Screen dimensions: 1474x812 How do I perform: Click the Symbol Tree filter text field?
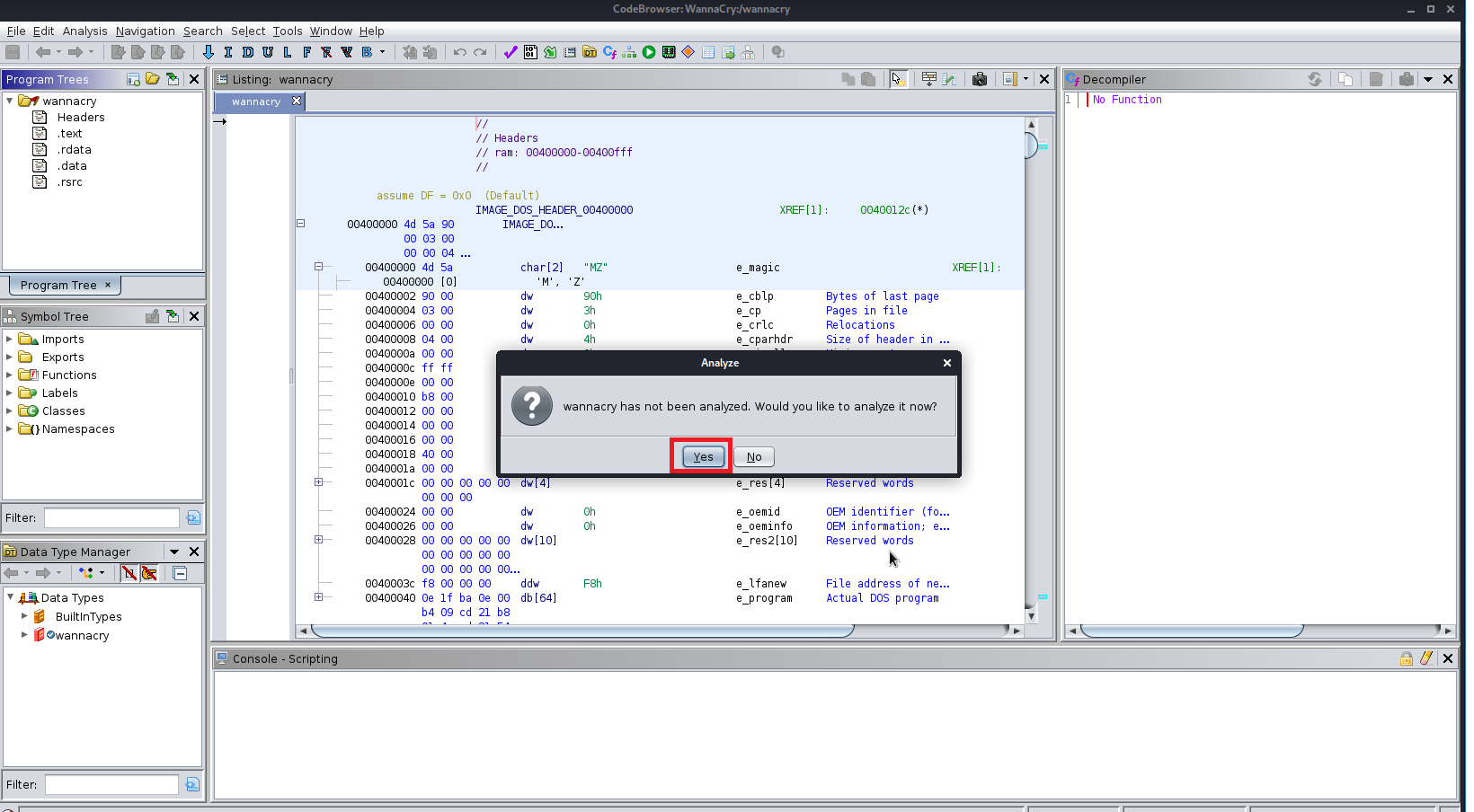(112, 518)
